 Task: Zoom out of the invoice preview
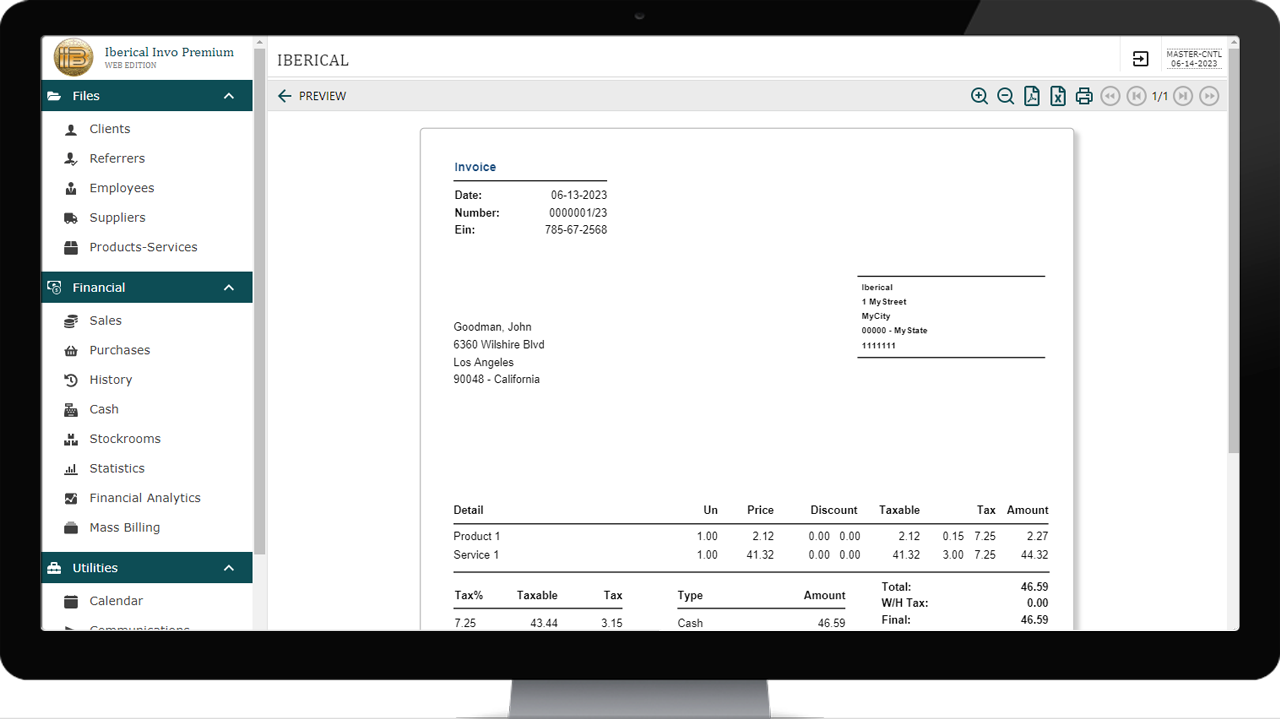[x=1005, y=96]
